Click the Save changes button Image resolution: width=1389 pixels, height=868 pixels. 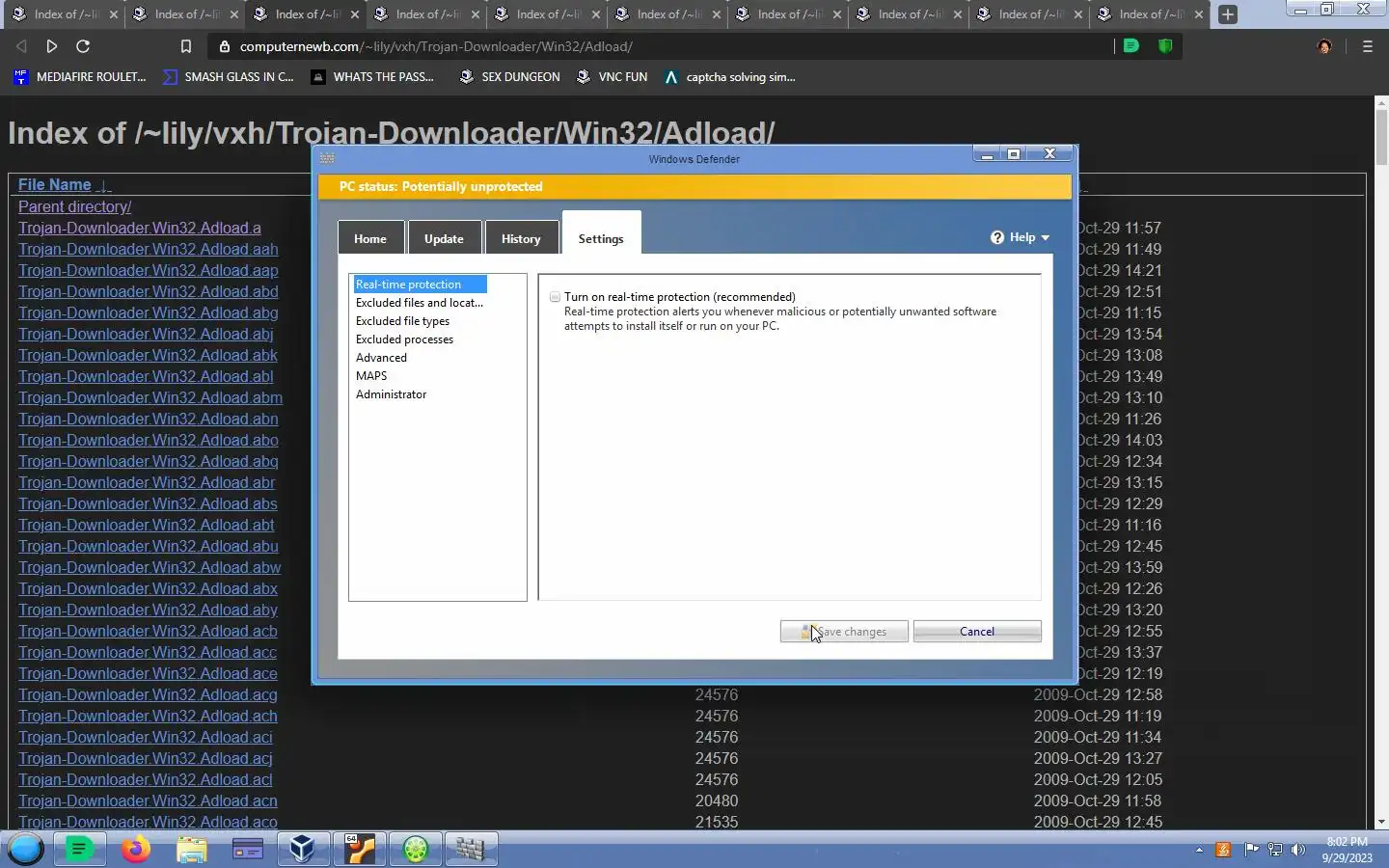click(x=844, y=632)
